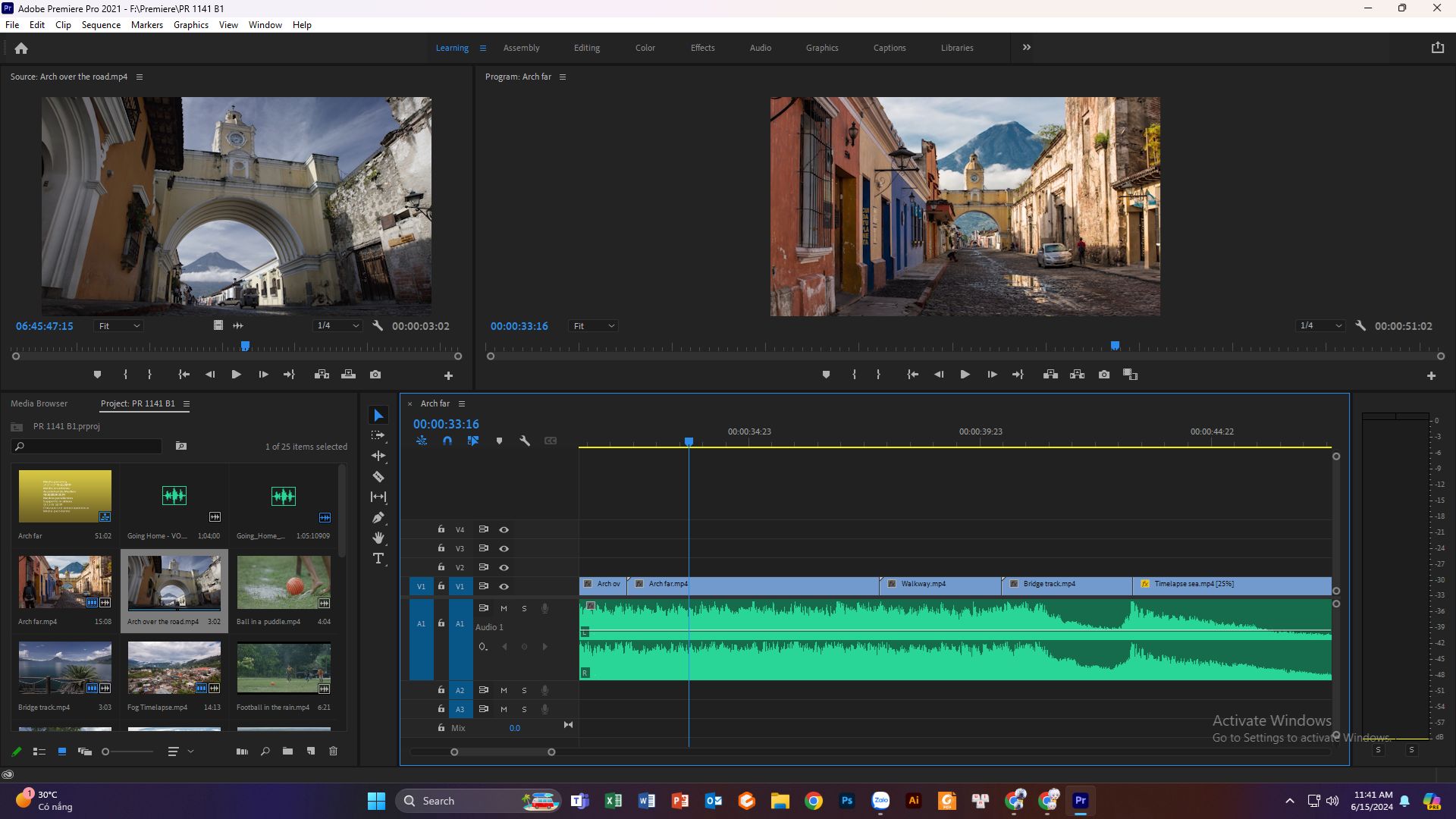Select the Selection tool arrow
This screenshot has width=1456, height=819.
click(378, 415)
